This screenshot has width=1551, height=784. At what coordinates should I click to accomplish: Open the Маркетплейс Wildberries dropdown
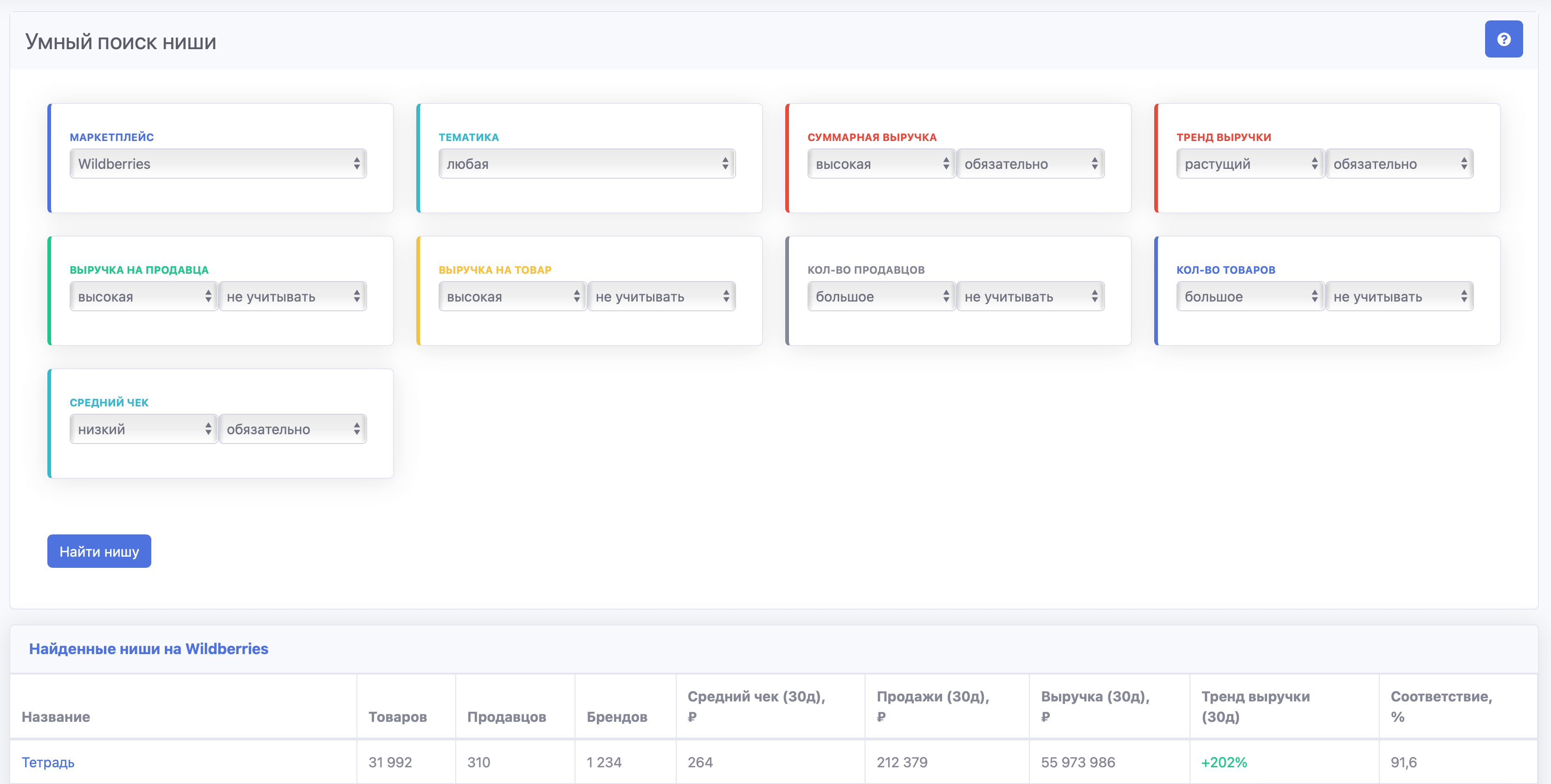(x=218, y=164)
